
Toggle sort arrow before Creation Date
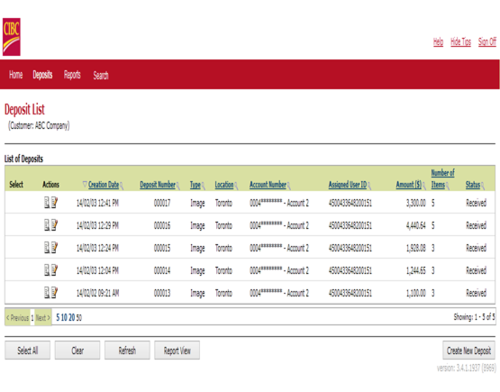tap(85, 184)
